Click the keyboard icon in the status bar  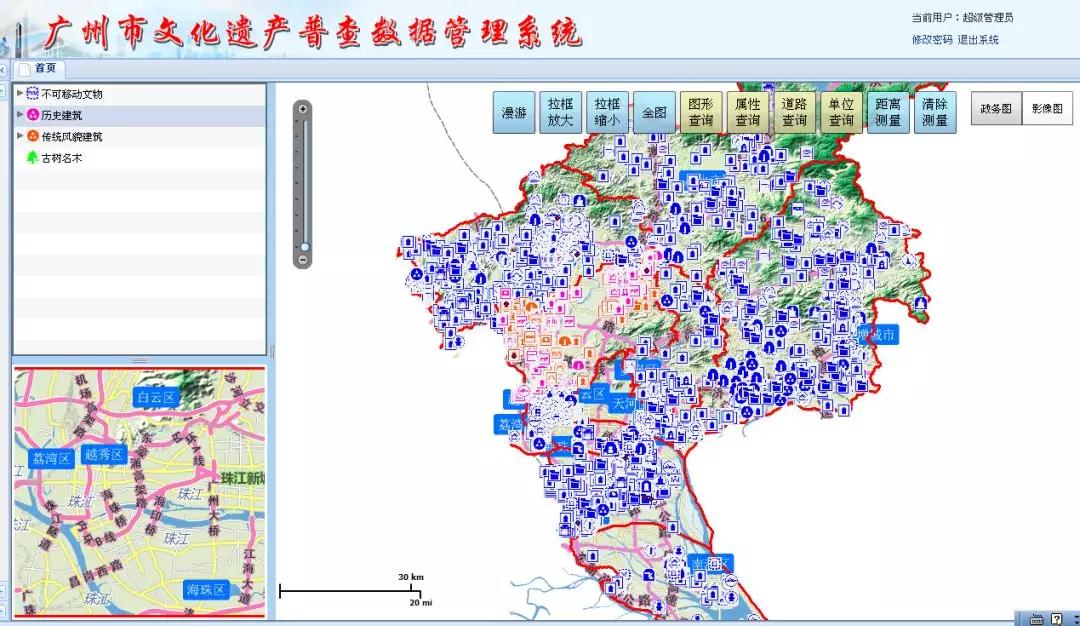pyautogui.click(x=1037, y=620)
